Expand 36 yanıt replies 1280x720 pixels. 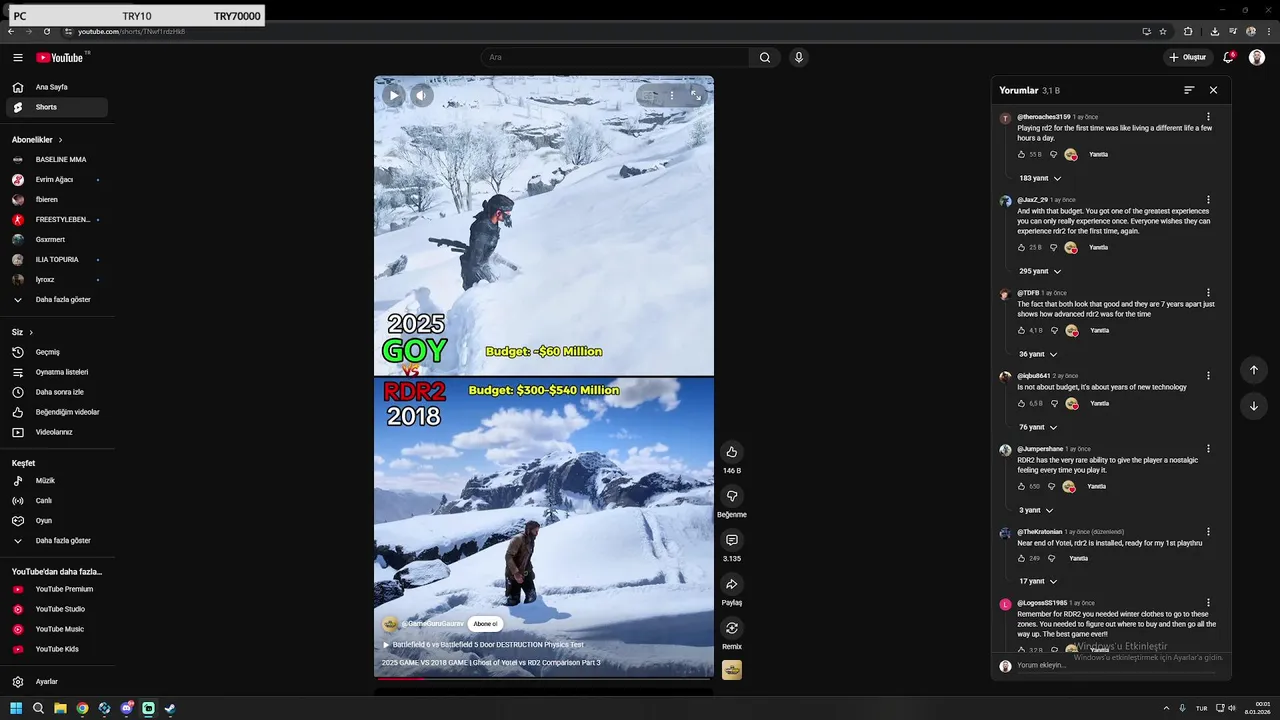point(1038,354)
